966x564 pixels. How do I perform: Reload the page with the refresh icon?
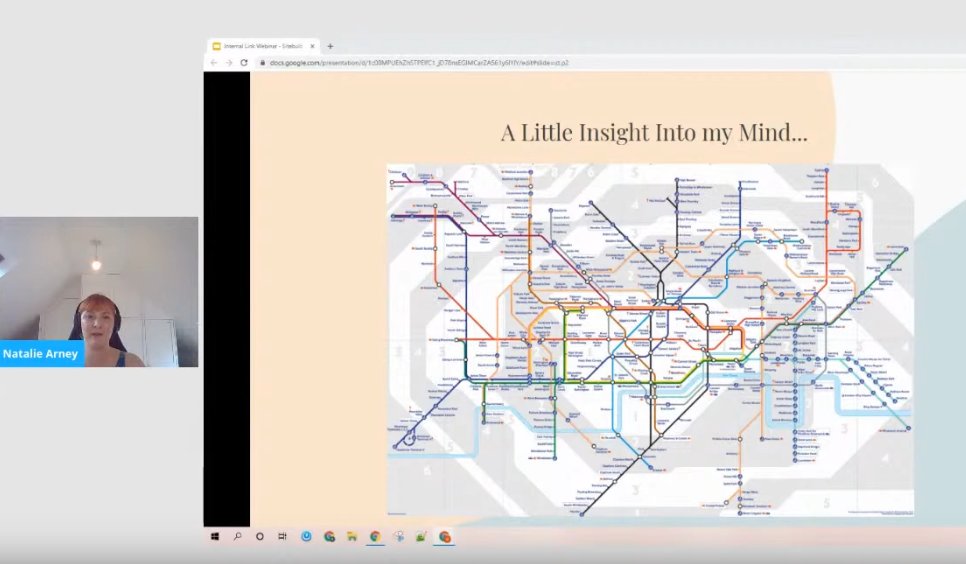coord(244,63)
